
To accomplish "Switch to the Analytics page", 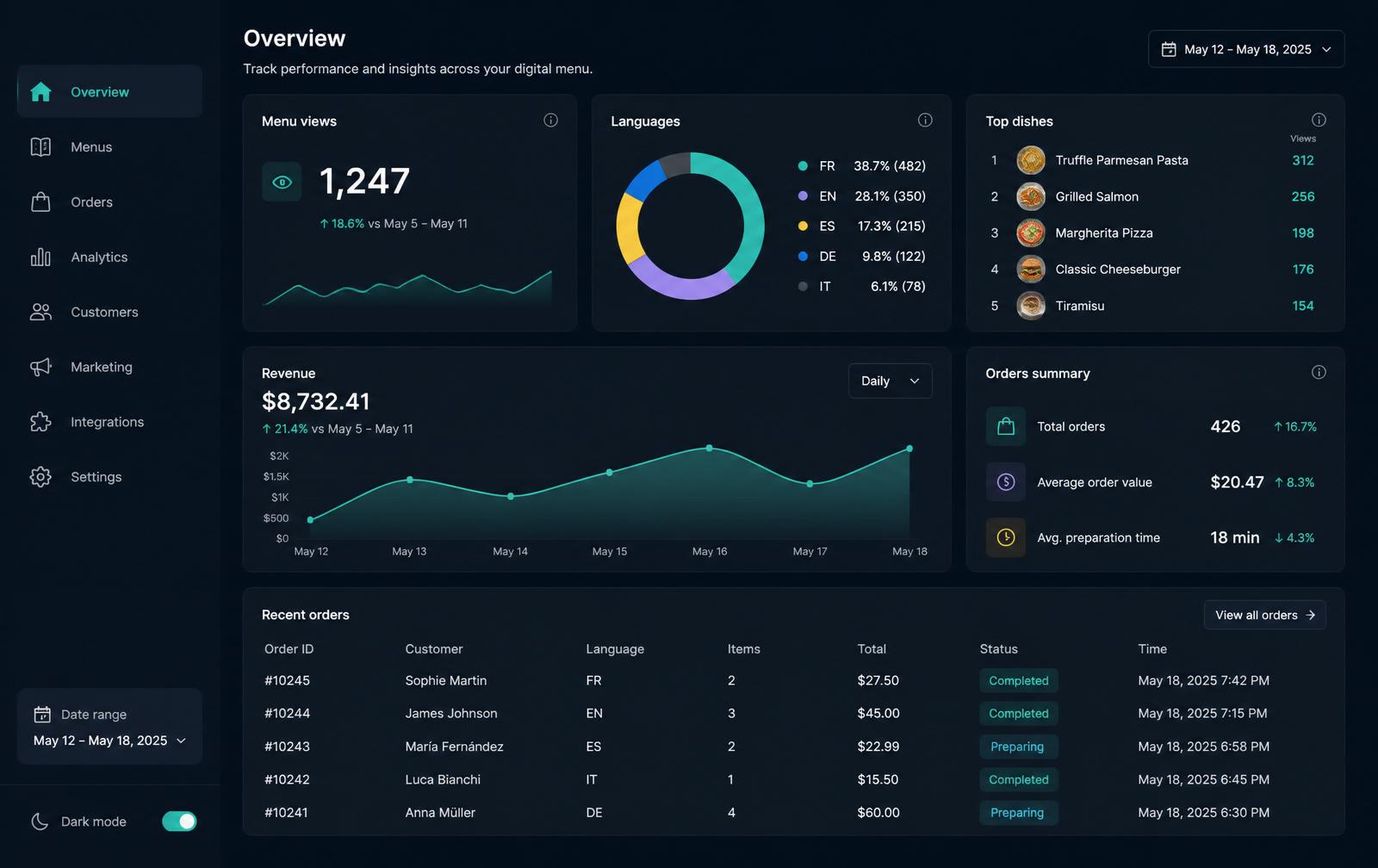I will click(109, 257).
